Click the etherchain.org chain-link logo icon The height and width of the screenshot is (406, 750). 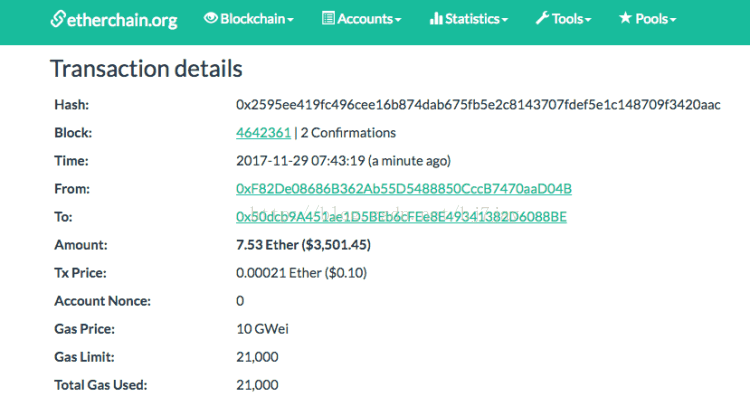(57, 19)
